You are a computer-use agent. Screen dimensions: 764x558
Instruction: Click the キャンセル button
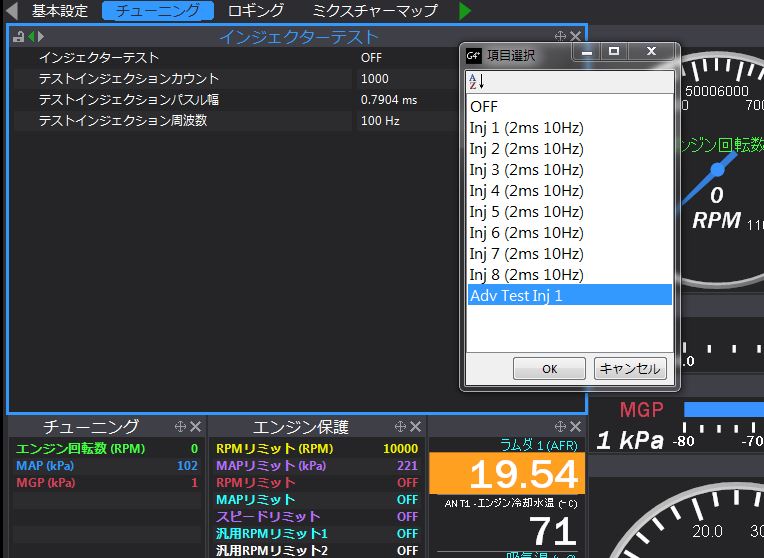click(630, 368)
